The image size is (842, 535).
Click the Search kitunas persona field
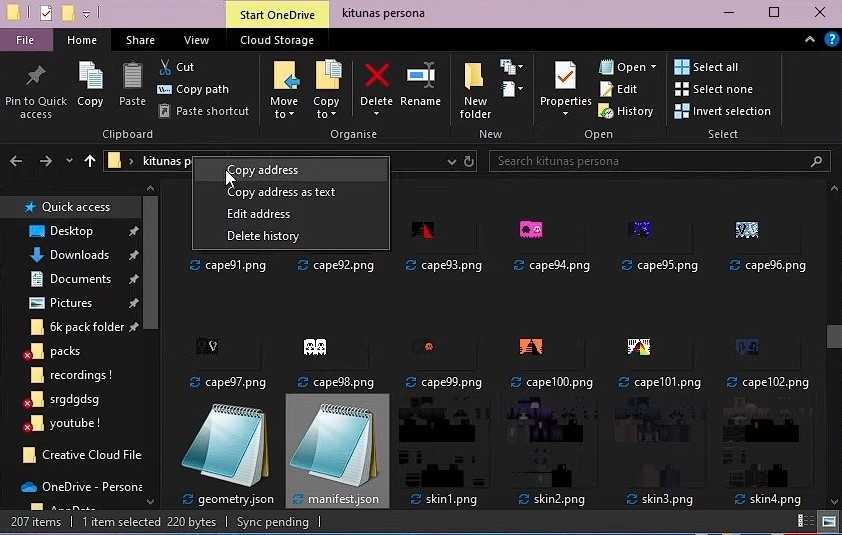[659, 161]
